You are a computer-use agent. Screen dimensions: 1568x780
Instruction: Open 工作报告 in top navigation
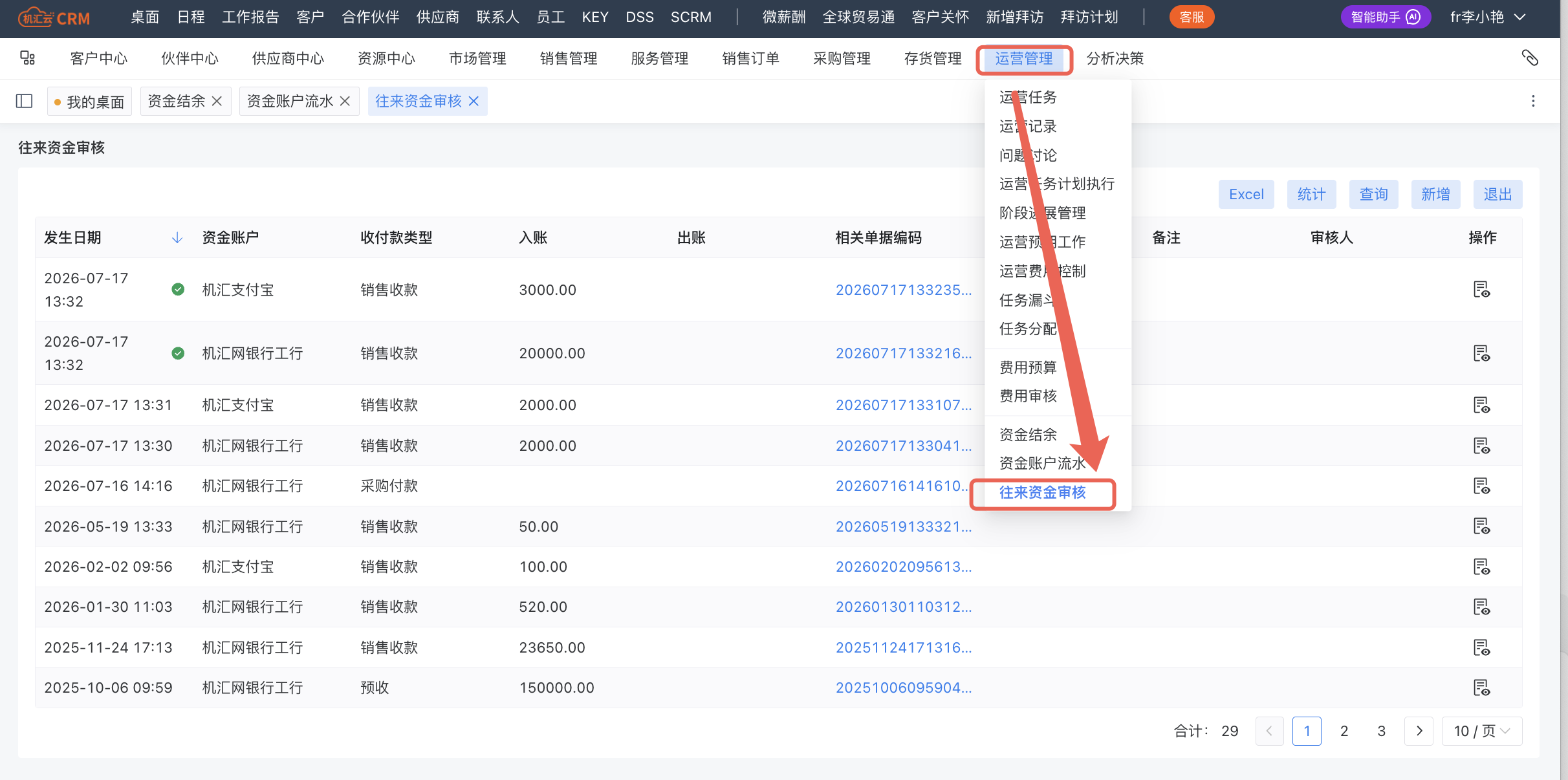(x=250, y=17)
